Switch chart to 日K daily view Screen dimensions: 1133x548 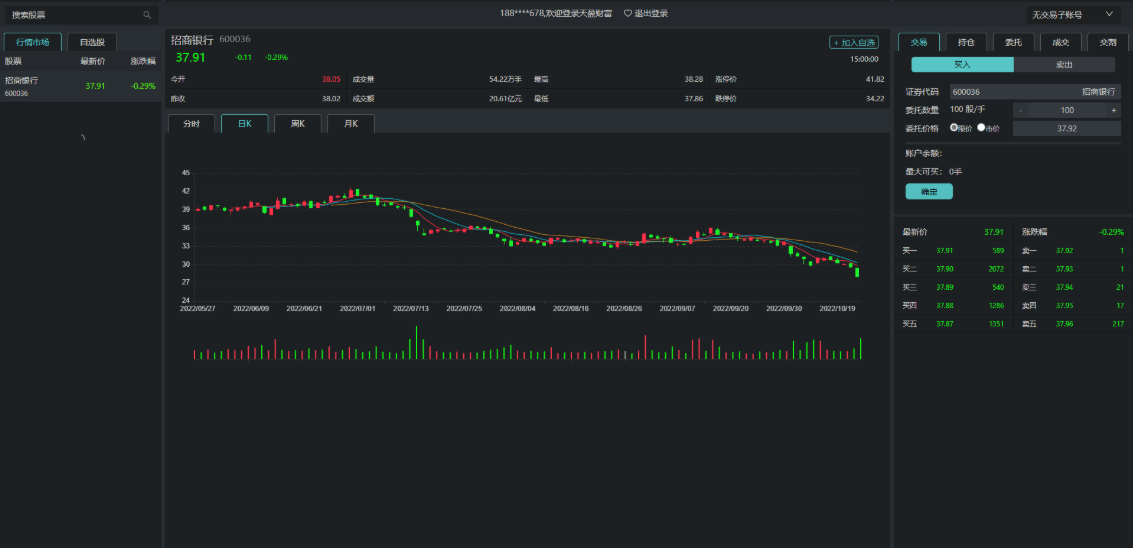tap(245, 124)
